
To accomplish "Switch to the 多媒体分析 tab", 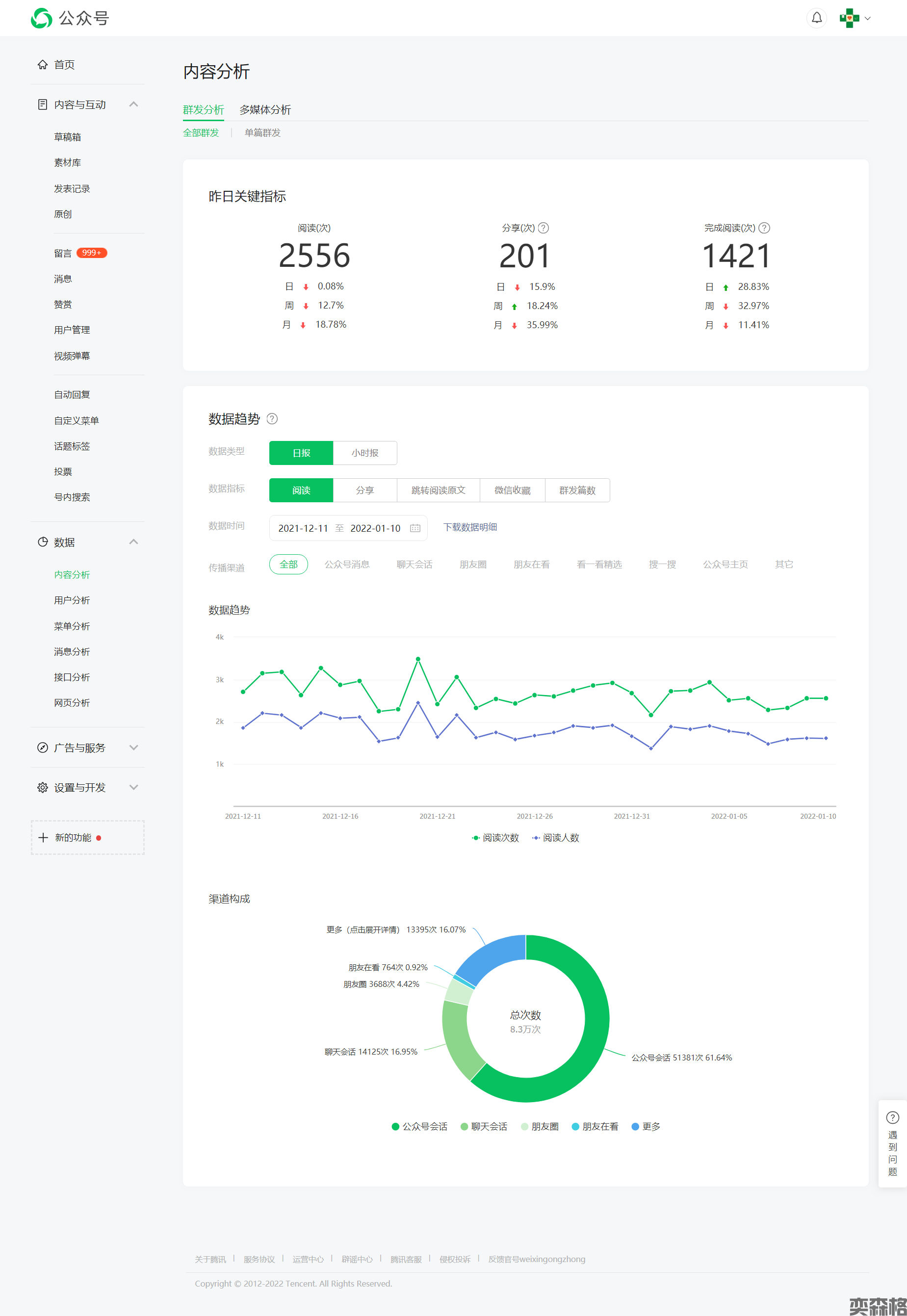I will [x=265, y=110].
